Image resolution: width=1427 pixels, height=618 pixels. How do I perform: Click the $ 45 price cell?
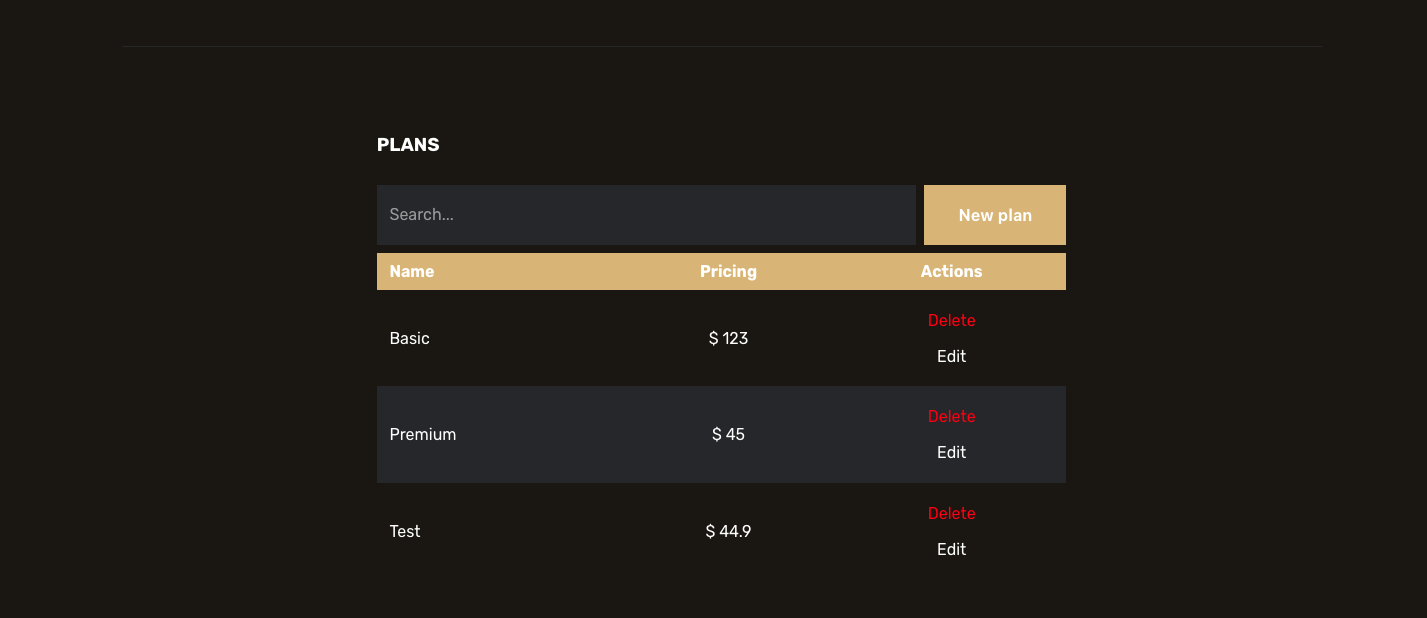point(728,434)
